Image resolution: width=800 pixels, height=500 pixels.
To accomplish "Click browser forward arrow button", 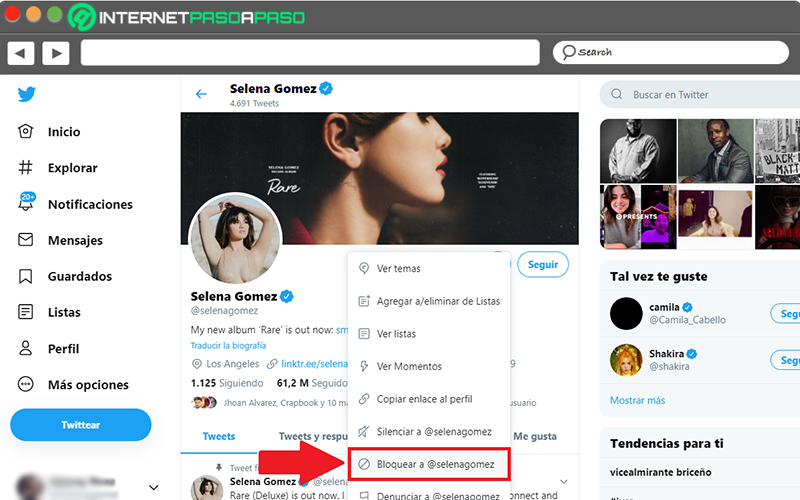I will tap(56, 53).
